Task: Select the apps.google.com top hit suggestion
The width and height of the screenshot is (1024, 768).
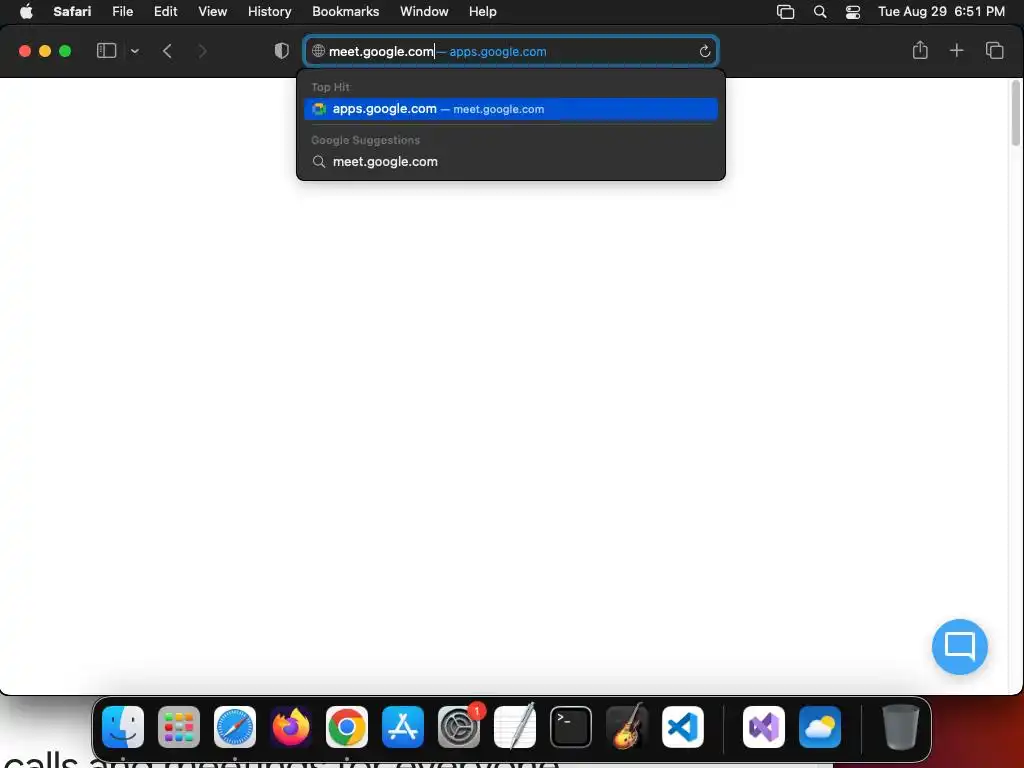Action: [511, 109]
